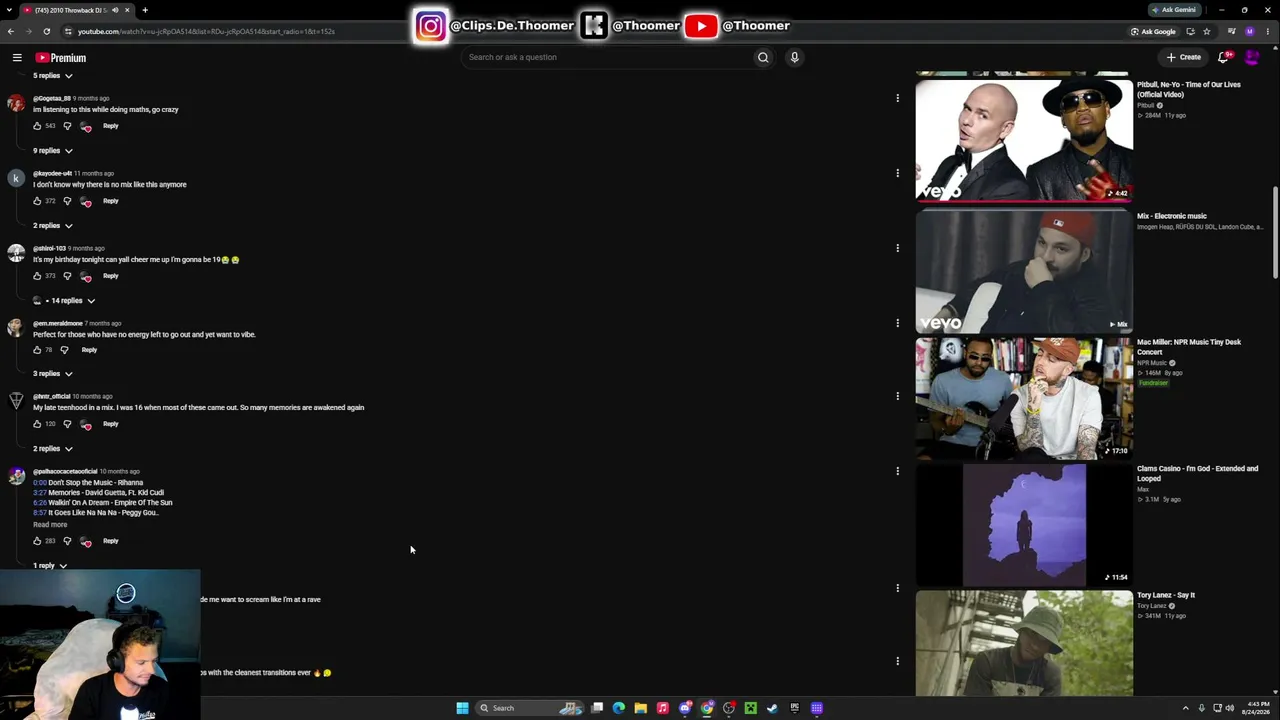The width and height of the screenshot is (1280, 720).
Task: Open options menu for @em.meraldmone comment
Action: pos(897,323)
